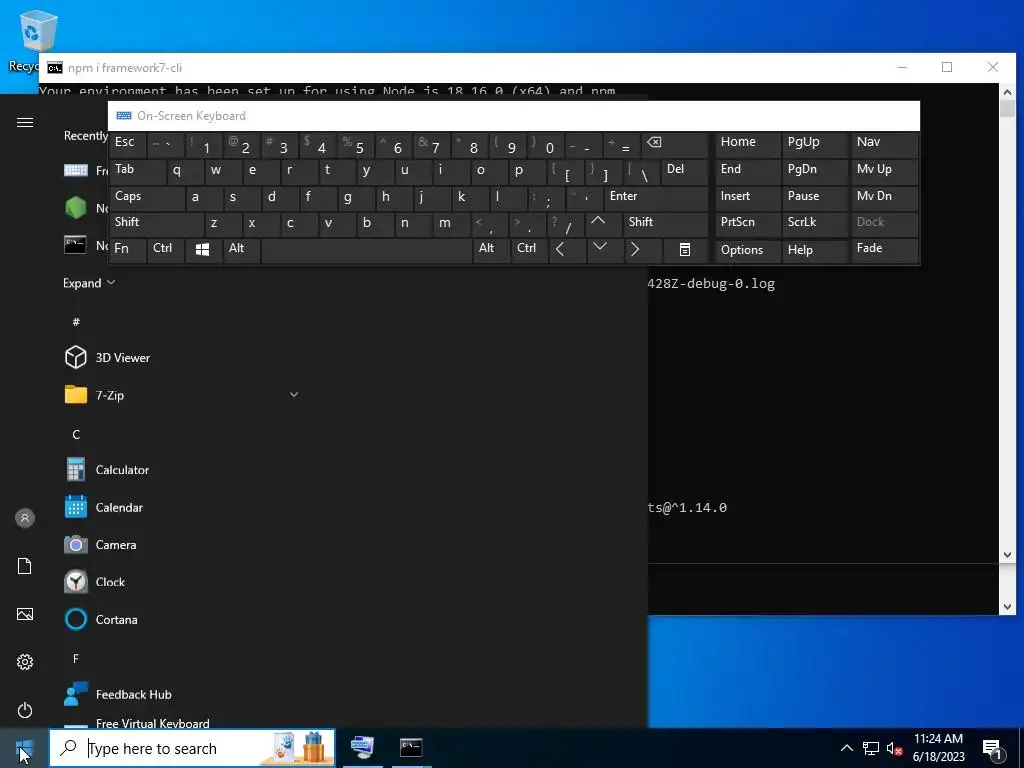Switch to On-Screen Keyboard taskbar icon
1024x768 pixels.
coord(362,748)
